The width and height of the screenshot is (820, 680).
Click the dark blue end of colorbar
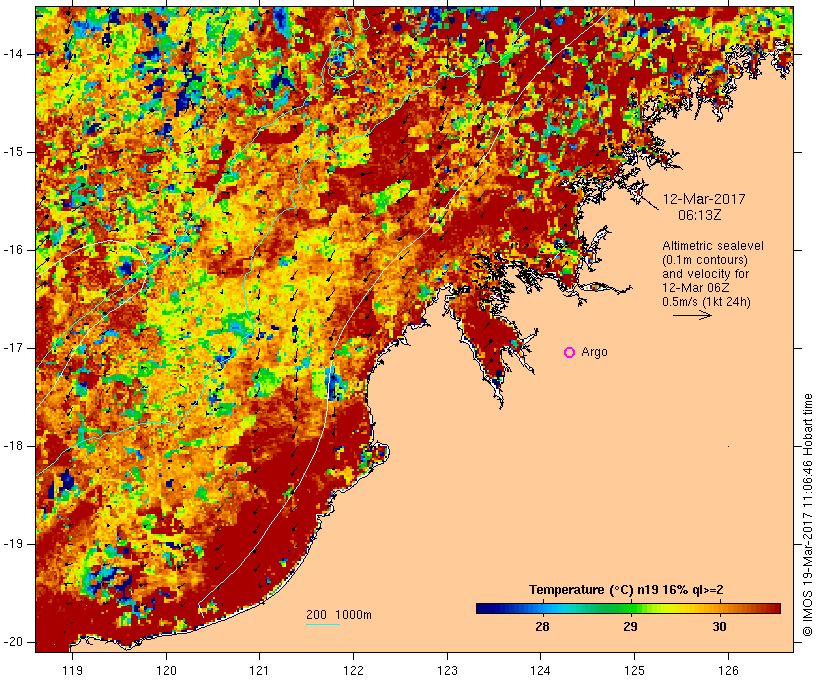click(486, 608)
